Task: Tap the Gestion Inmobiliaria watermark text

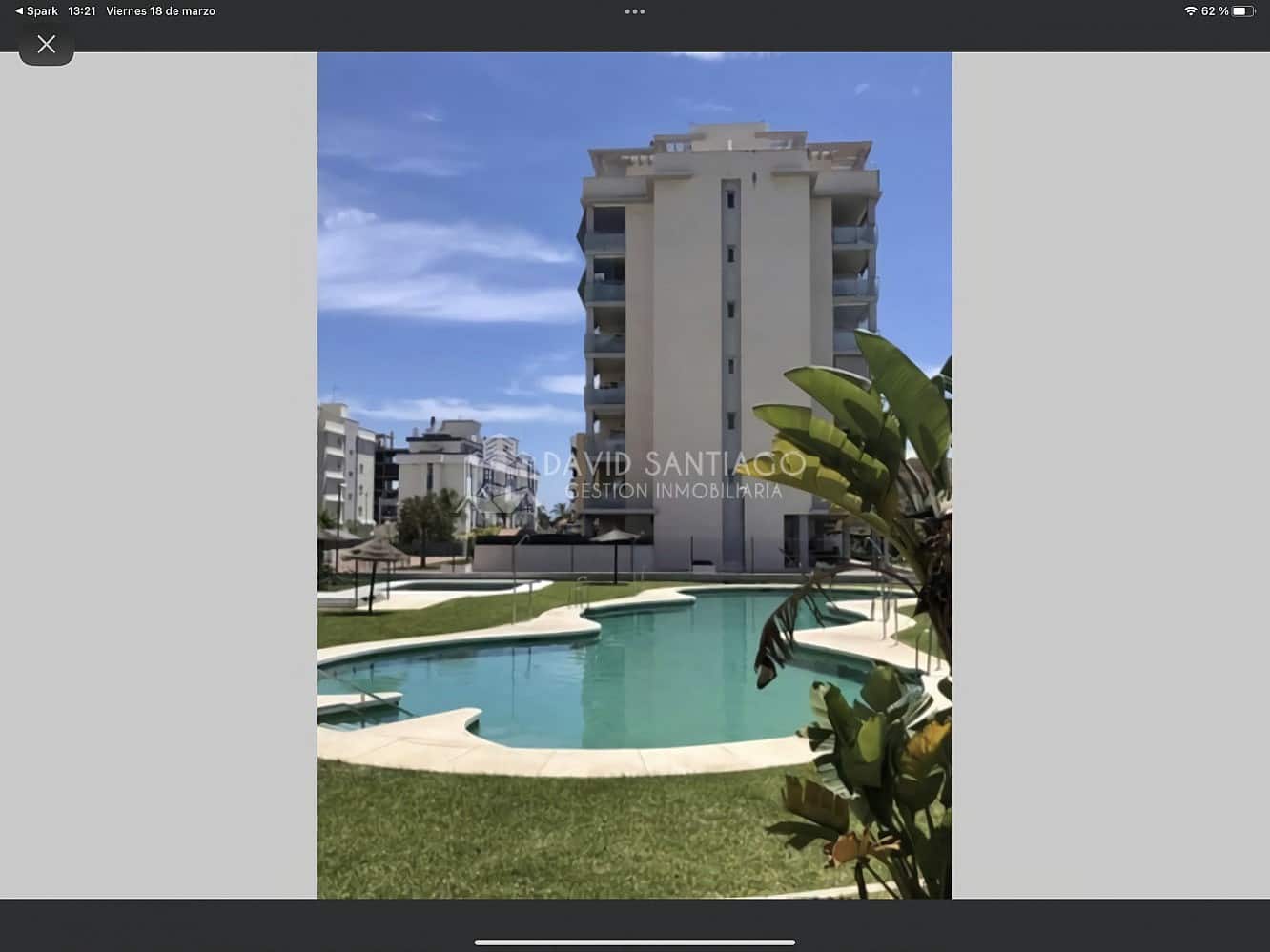Action: tap(674, 492)
